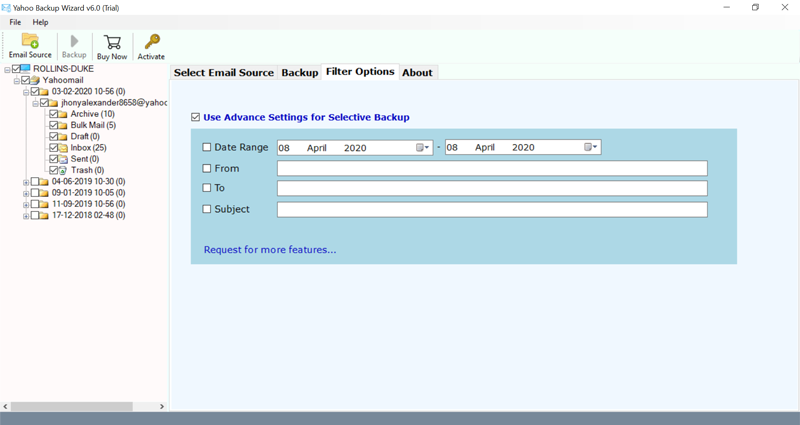Screen dimensions: 800x425
Task: Click the tree scrollbar left arrow
Action: pos(6,407)
